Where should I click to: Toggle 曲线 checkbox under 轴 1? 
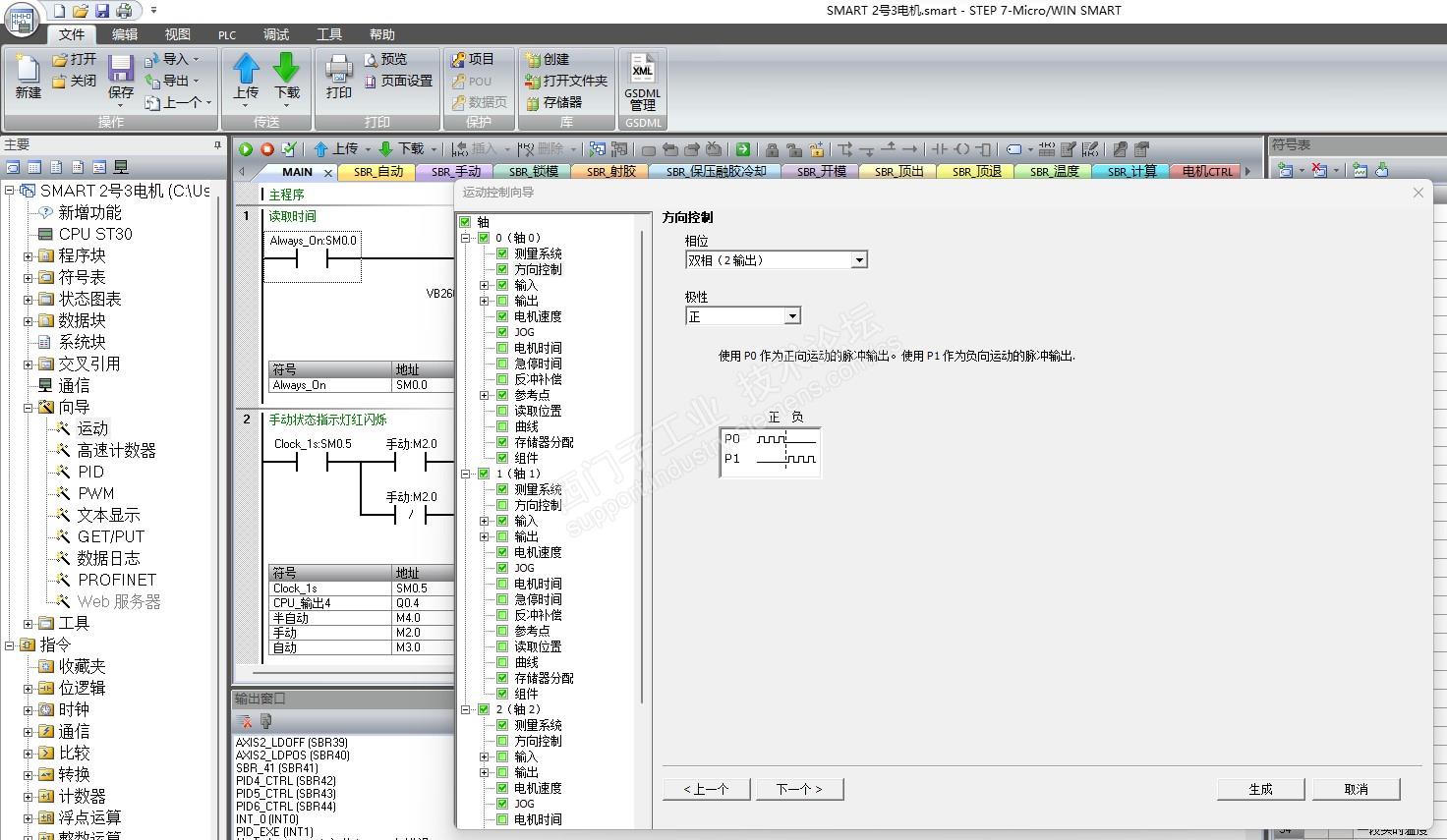pos(502,662)
